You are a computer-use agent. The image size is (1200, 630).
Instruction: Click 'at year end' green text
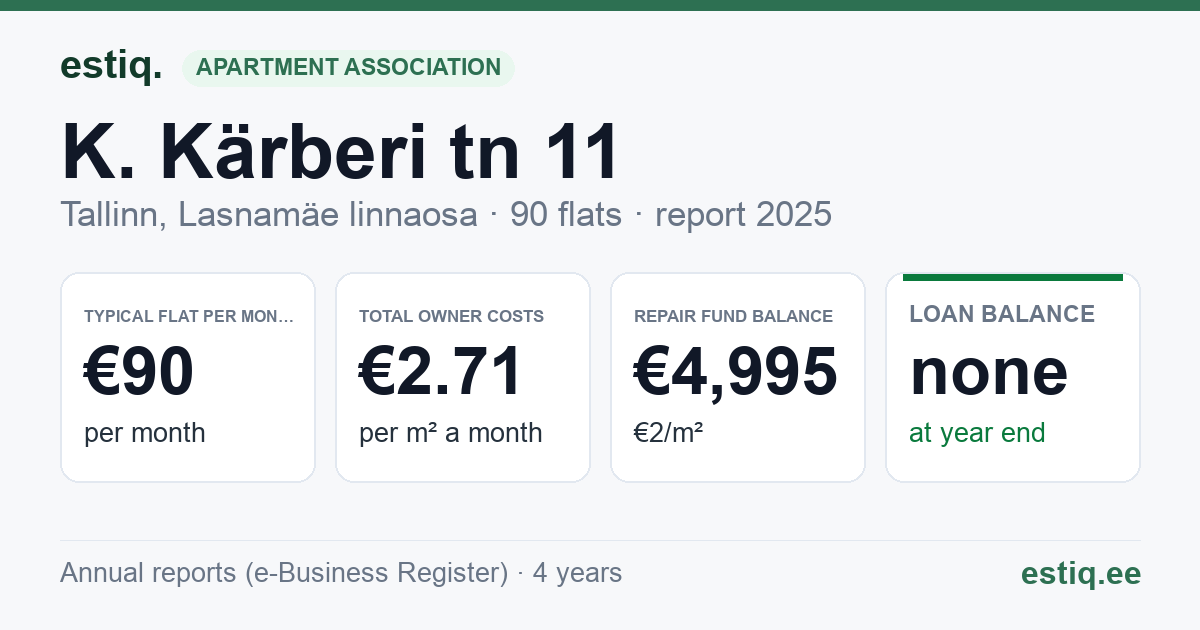[977, 433]
